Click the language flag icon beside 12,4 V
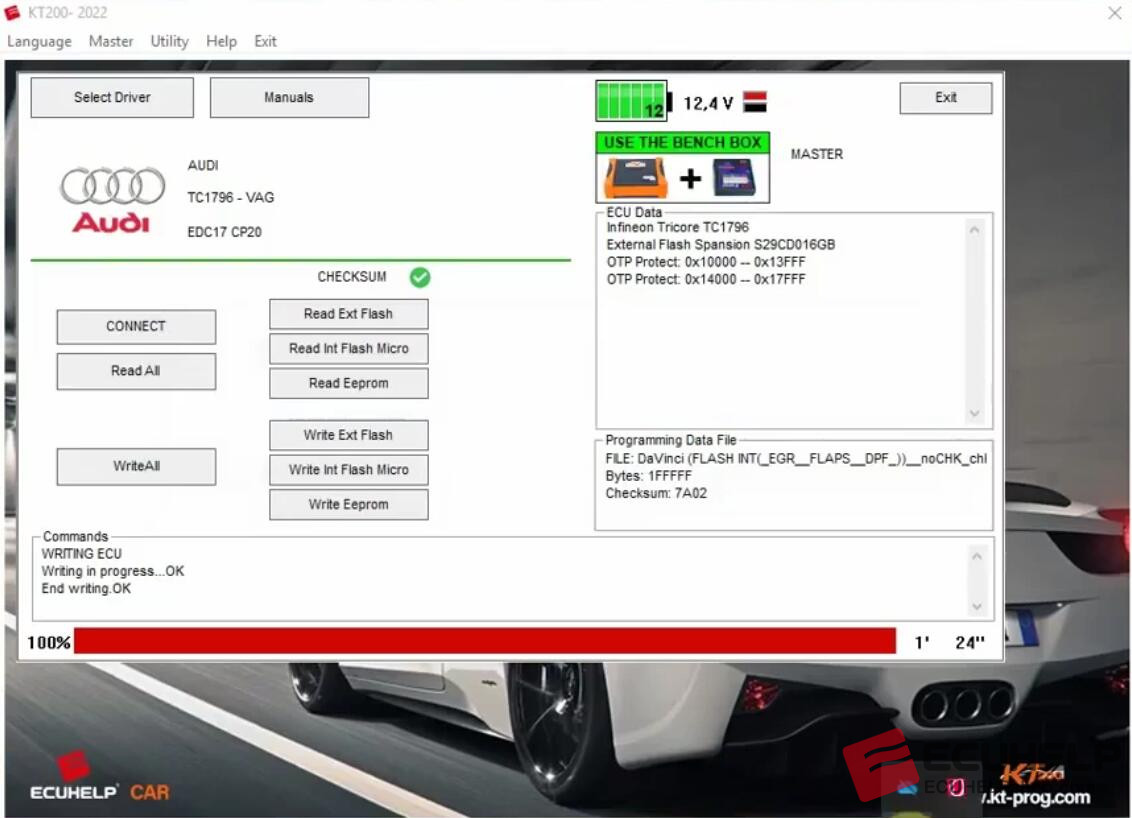 click(755, 101)
